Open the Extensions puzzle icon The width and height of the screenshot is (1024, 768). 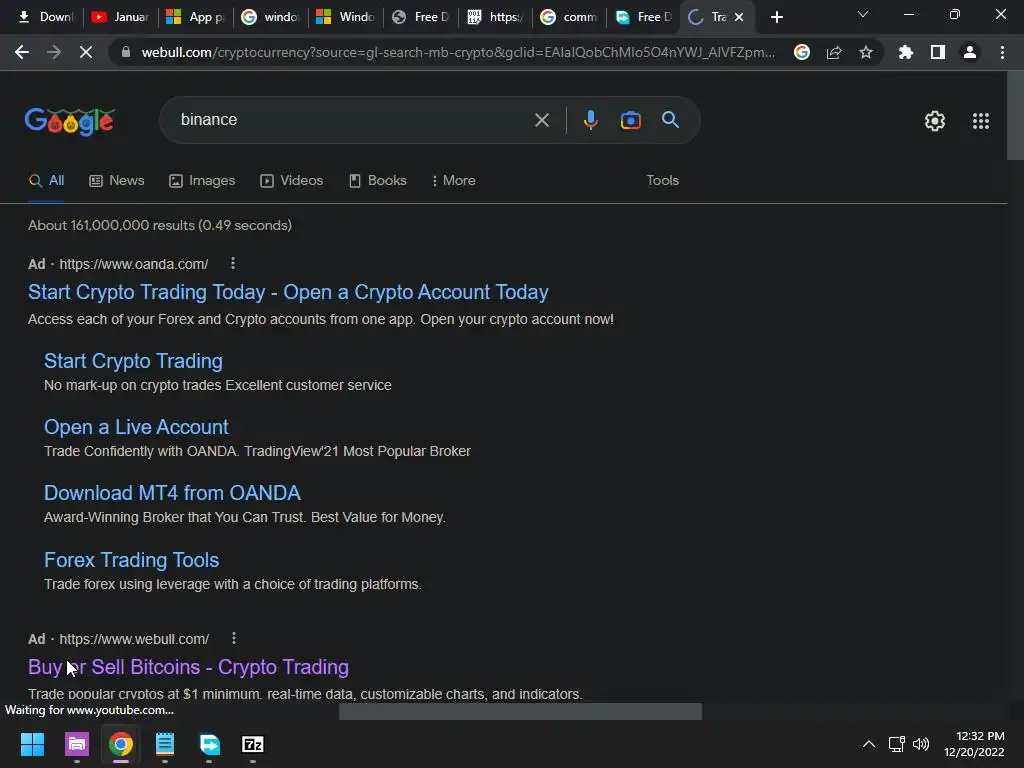point(906,52)
